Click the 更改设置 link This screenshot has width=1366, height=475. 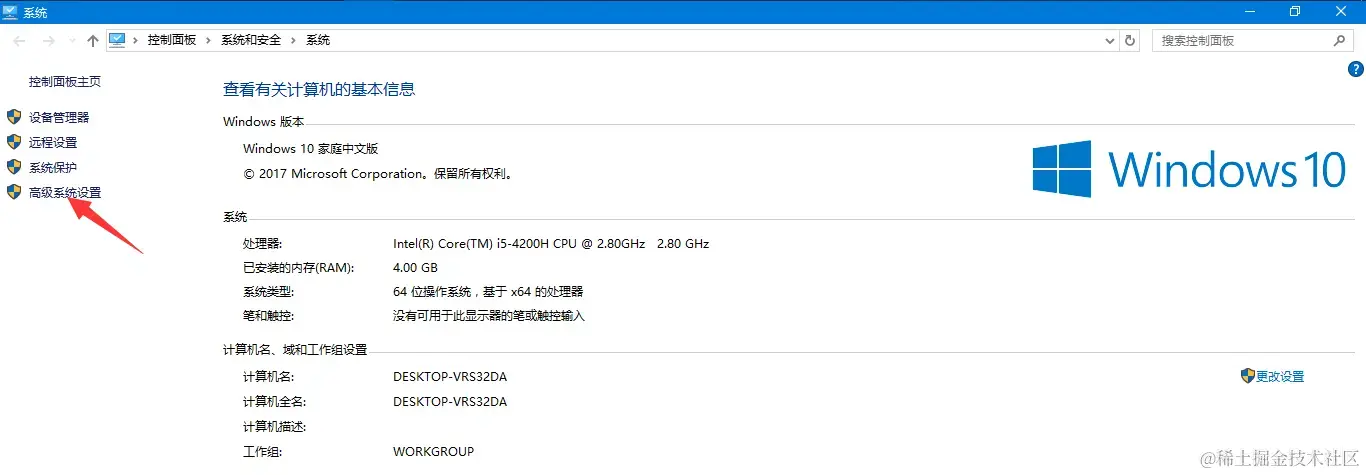pyautogui.click(x=1280, y=376)
